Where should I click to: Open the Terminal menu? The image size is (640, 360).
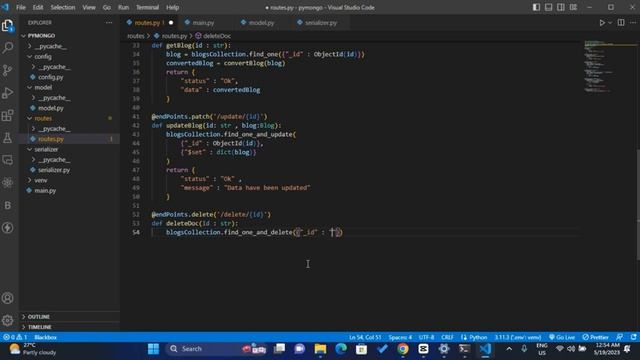(147, 7)
